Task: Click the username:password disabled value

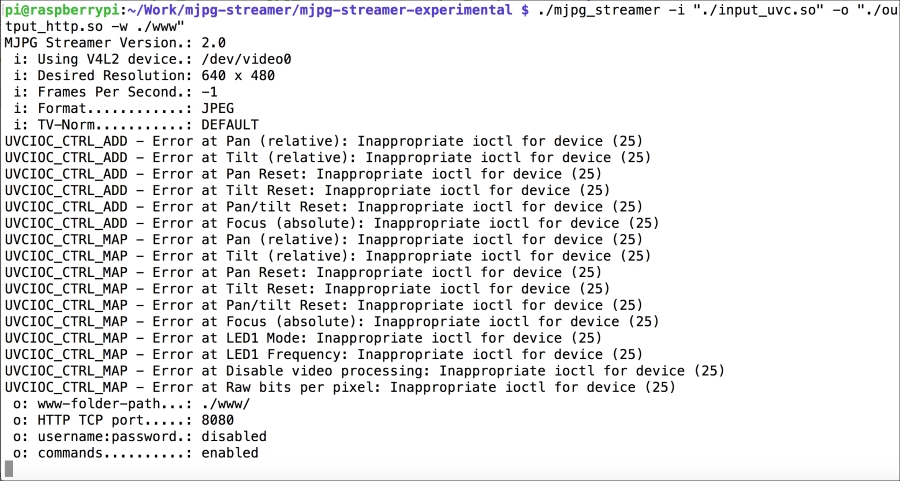Action: 234,437
